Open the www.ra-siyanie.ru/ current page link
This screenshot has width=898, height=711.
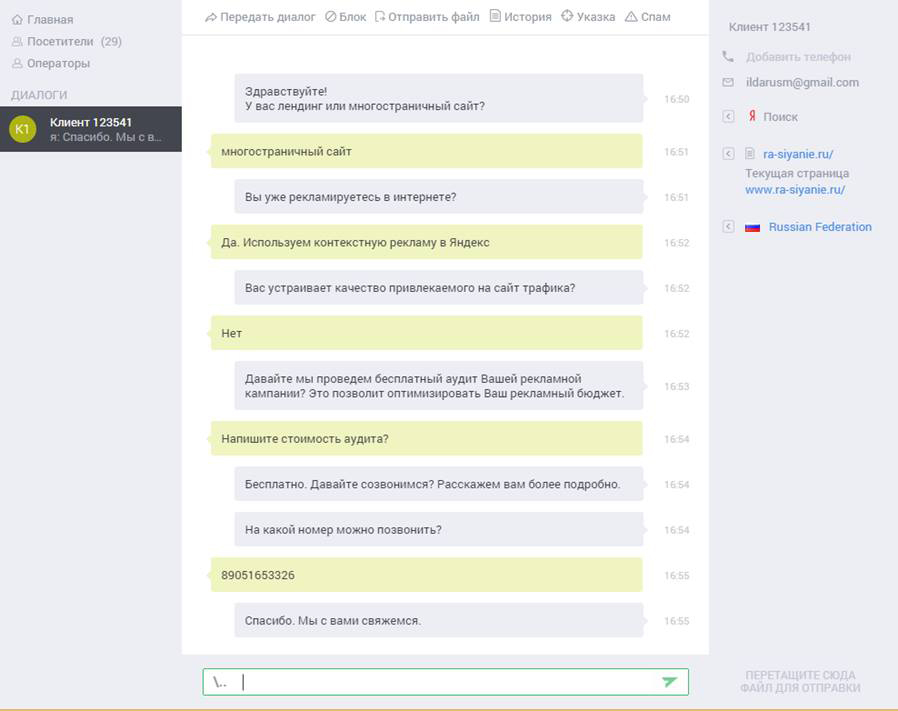coord(795,190)
